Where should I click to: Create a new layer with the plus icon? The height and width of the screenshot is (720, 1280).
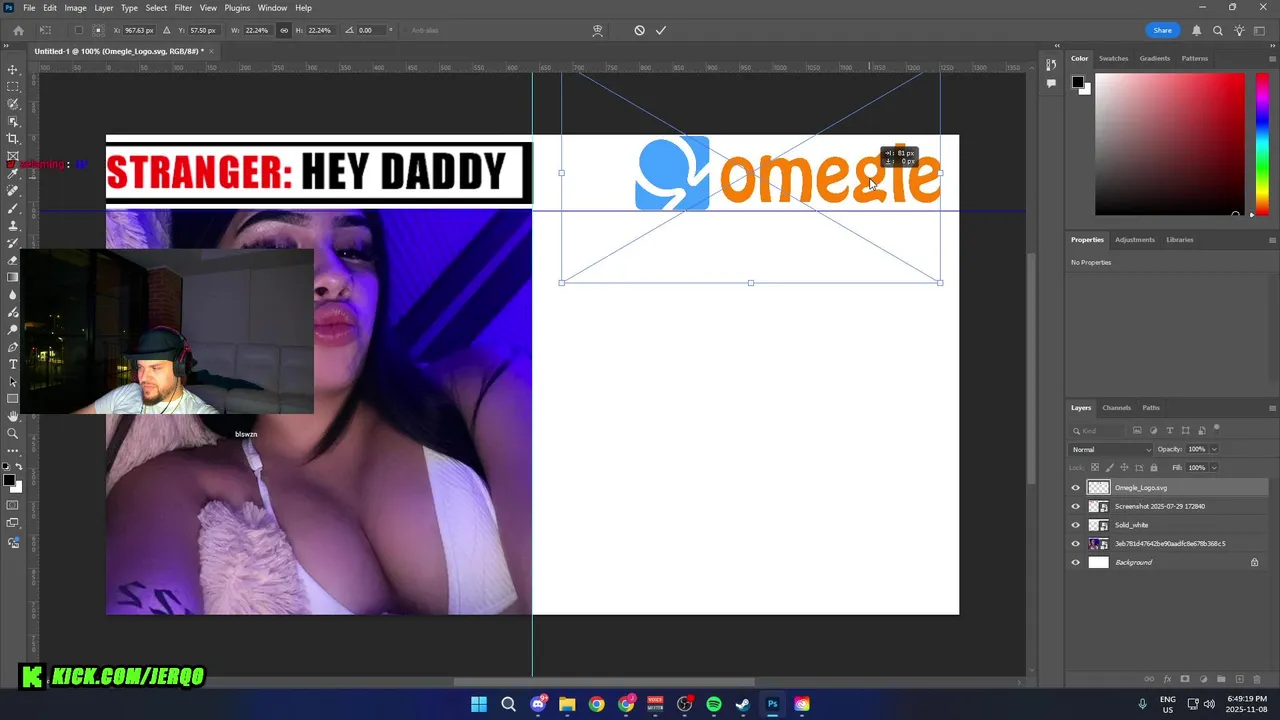tap(1239, 679)
